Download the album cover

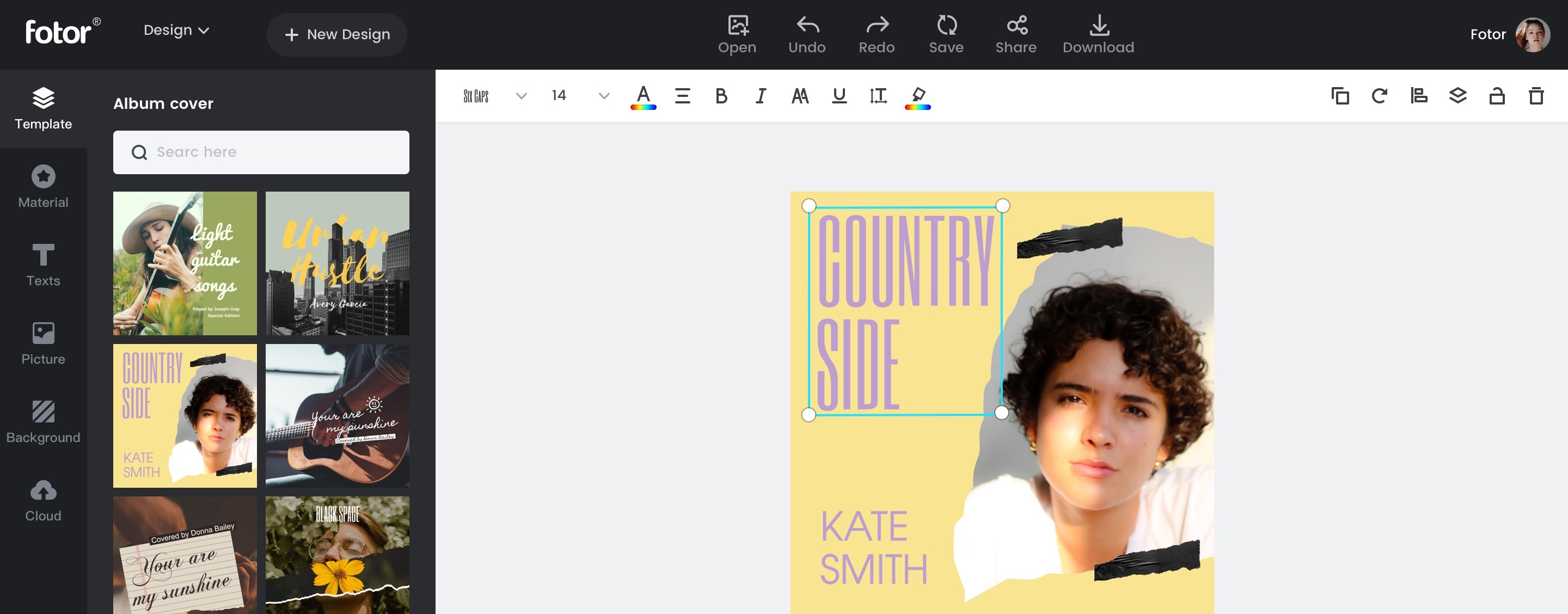pyautogui.click(x=1098, y=35)
